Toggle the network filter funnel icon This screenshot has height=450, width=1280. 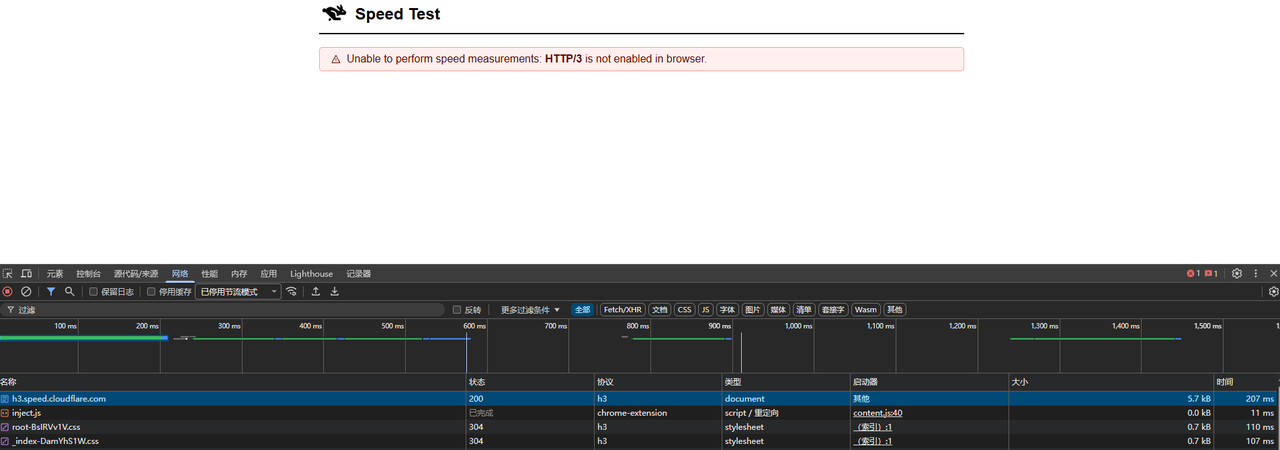coord(51,292)
